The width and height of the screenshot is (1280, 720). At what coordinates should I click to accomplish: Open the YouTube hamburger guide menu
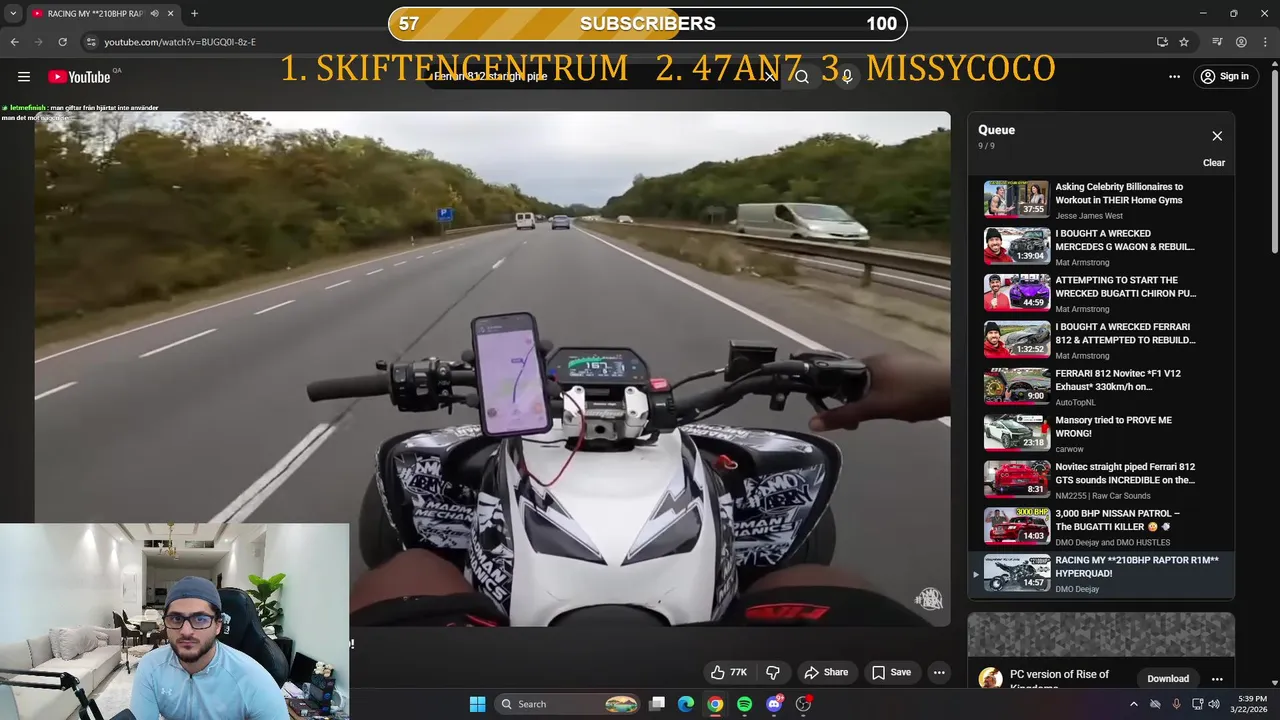24,77
